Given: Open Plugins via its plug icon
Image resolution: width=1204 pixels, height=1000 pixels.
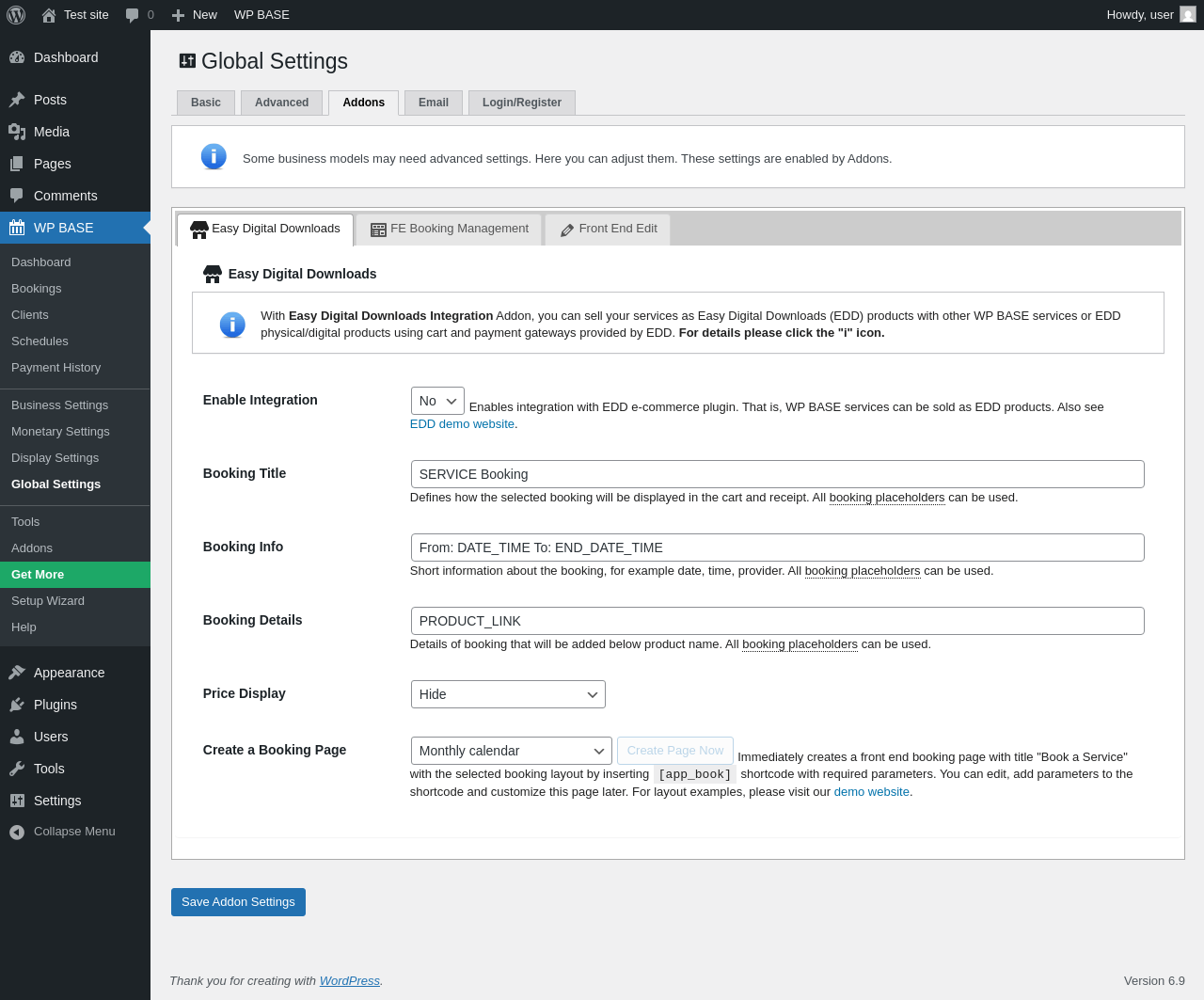Looking at the screenshot, I should tap(17, 705).
